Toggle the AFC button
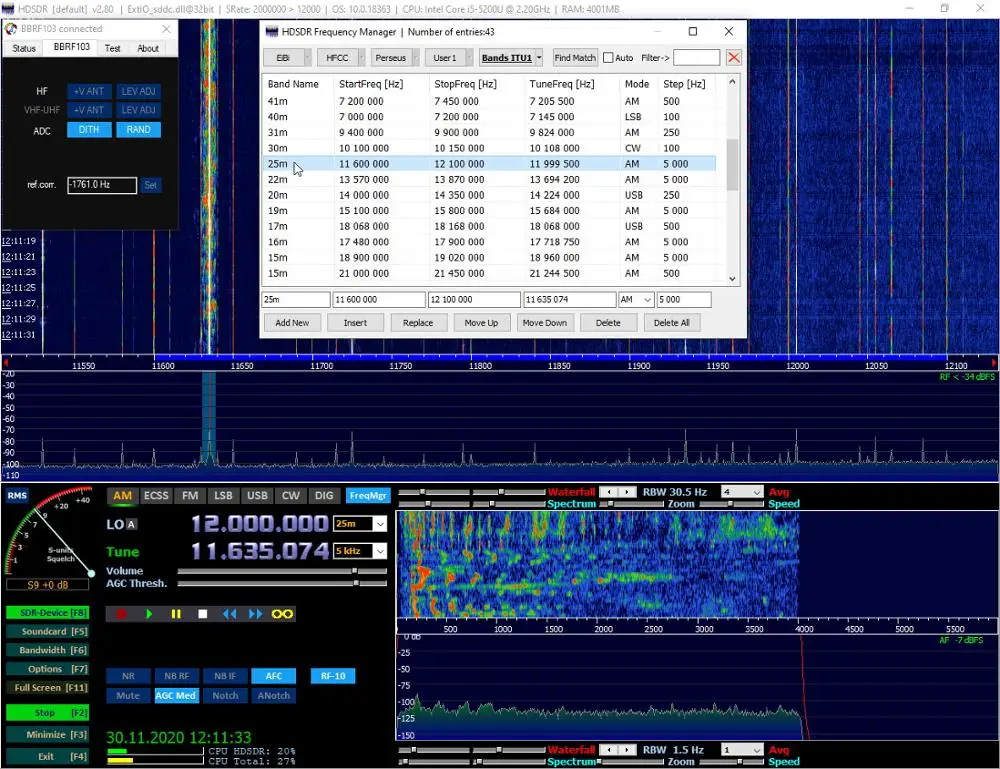 pyautogui.click(x=273, y=676)
